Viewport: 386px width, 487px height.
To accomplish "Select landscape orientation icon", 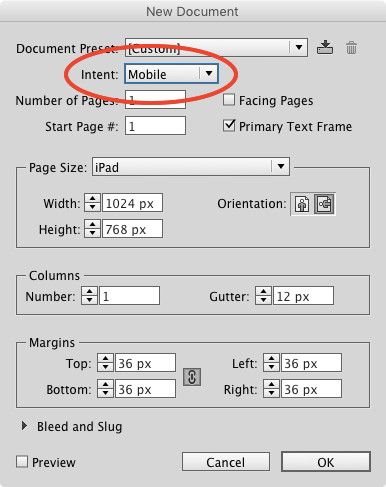I will [x=324, y=204].
